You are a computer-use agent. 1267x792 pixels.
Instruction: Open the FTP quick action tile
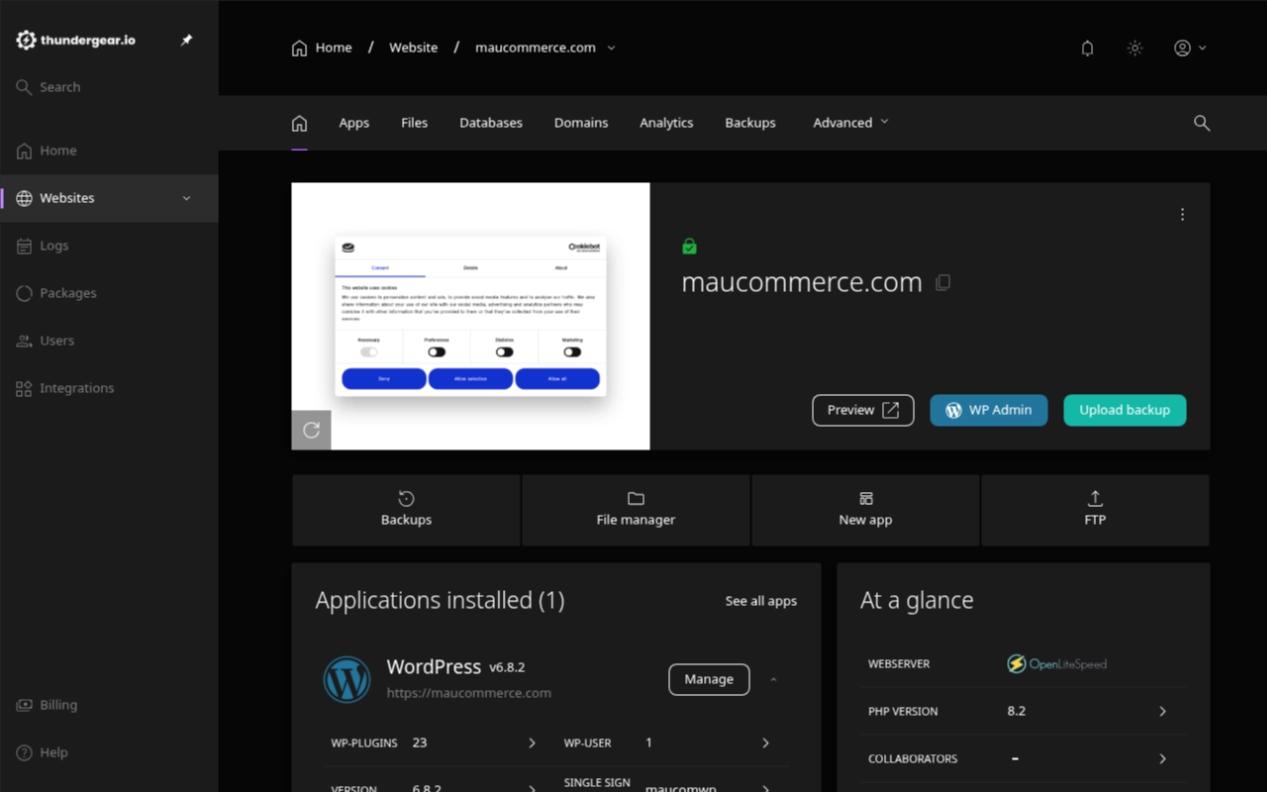[1094, 509]
